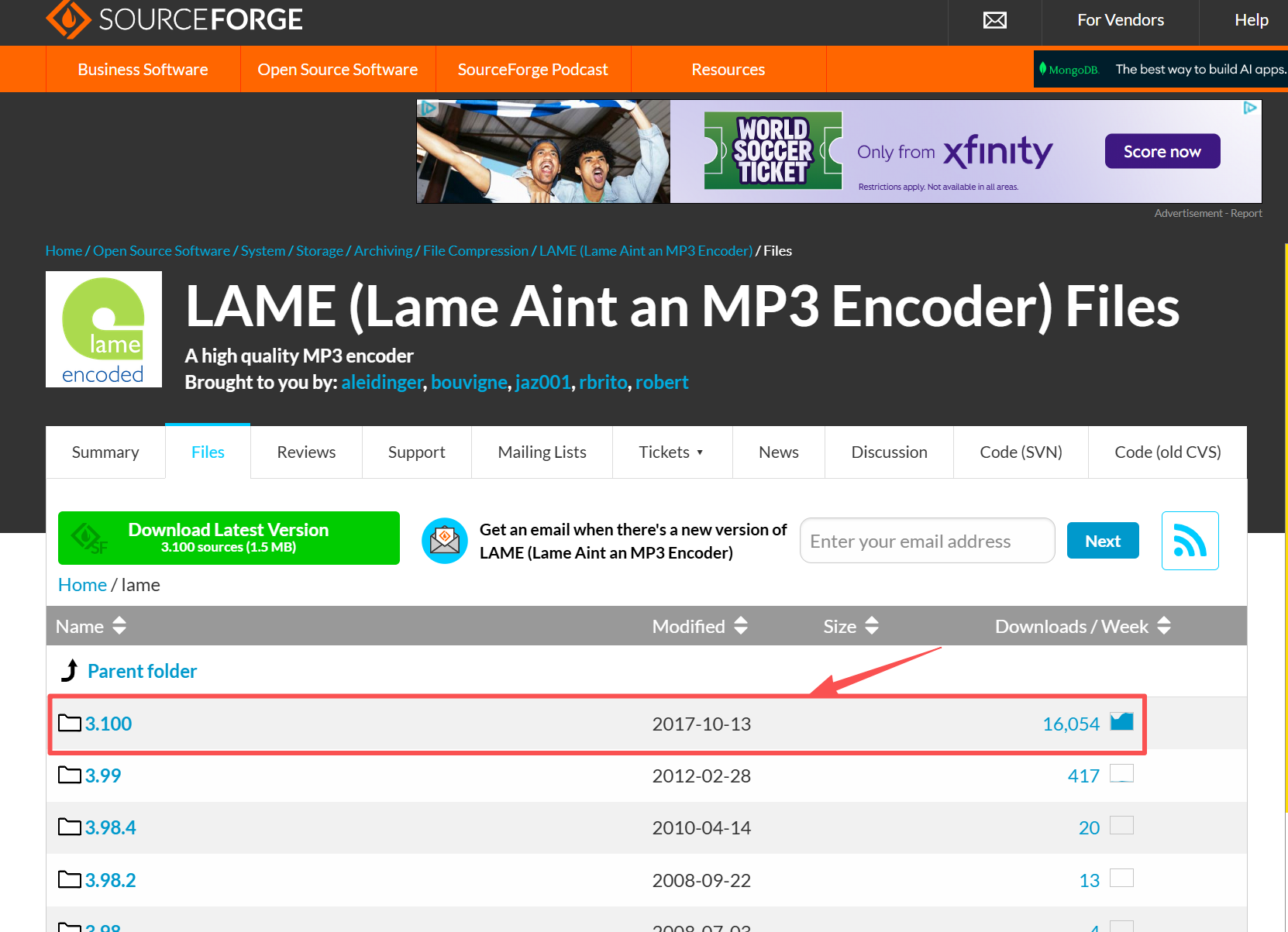Viewport: 1288px width, 932px height.
Task: Open SourceForge Podcast menu item
Action: pyautogui.click(x=533, y=69)
